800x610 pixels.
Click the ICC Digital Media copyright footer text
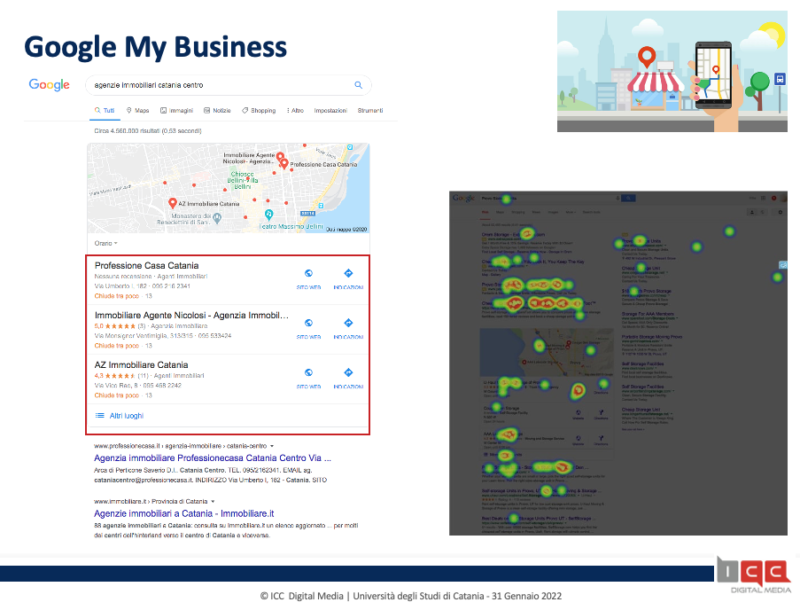point(411,596)
